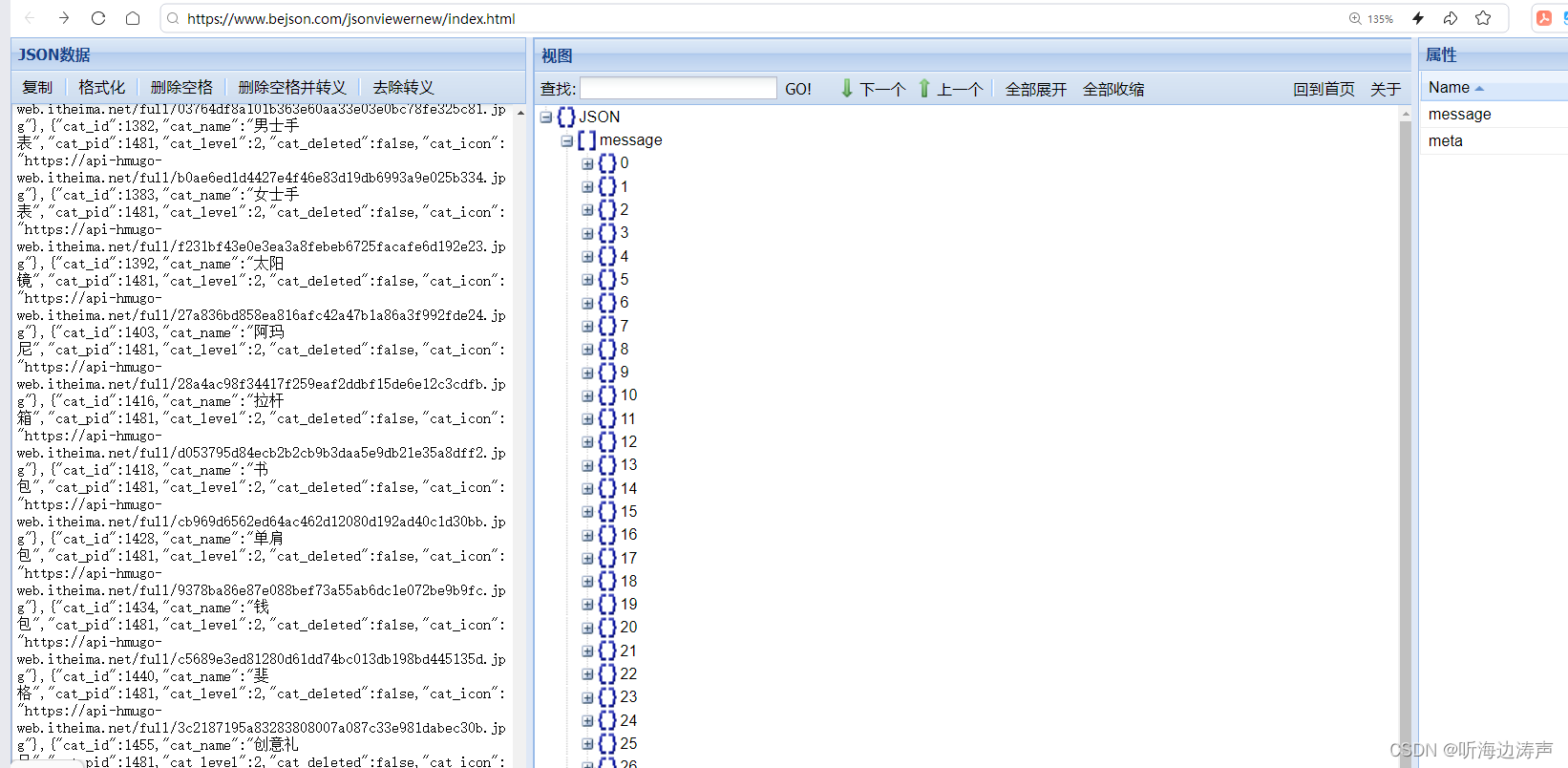Viewport: 1568px width, 768px height.
Task: Collapse the JSON root node
Action: [546, 117]
